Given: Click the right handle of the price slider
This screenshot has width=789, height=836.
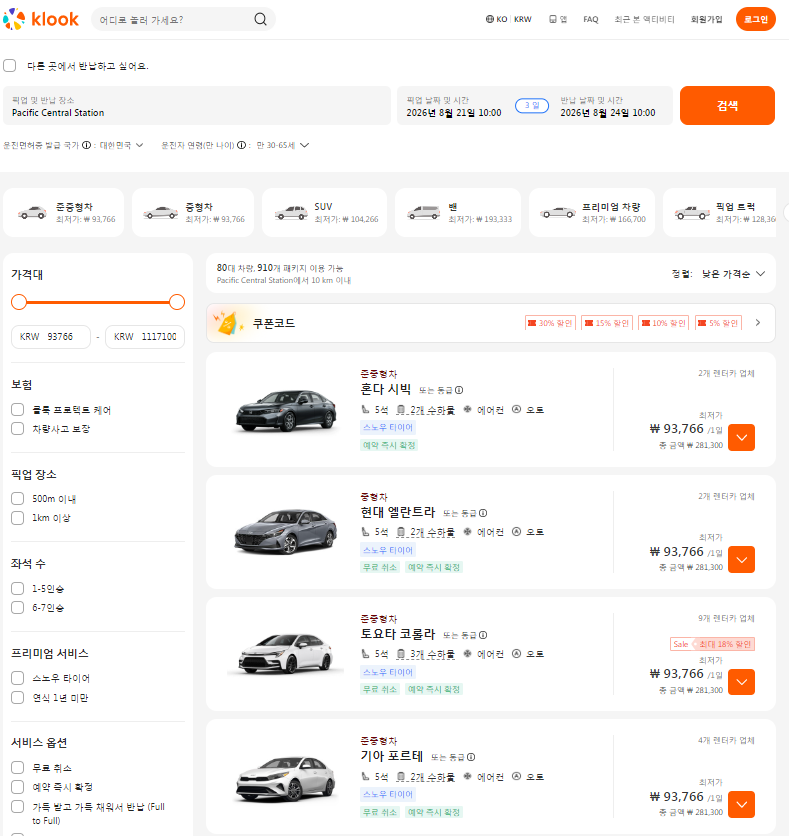Looking at the screenshot, I should [x=176, y=302].
